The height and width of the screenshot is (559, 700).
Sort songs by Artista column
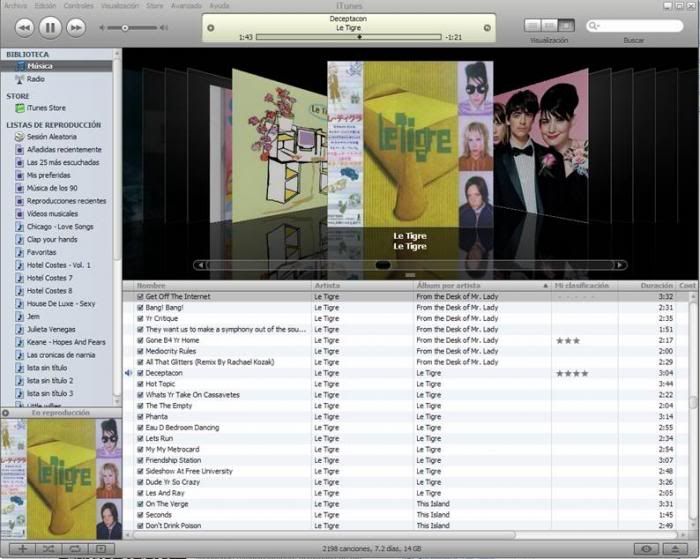click(x=362, y=286)
